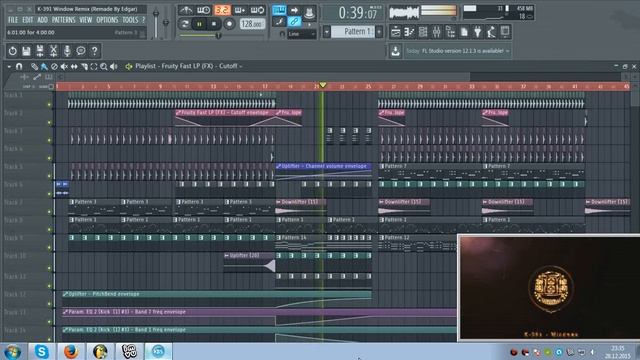640x360 pixels.
Task: Click the save new version icon
Action: click(40, 51)
